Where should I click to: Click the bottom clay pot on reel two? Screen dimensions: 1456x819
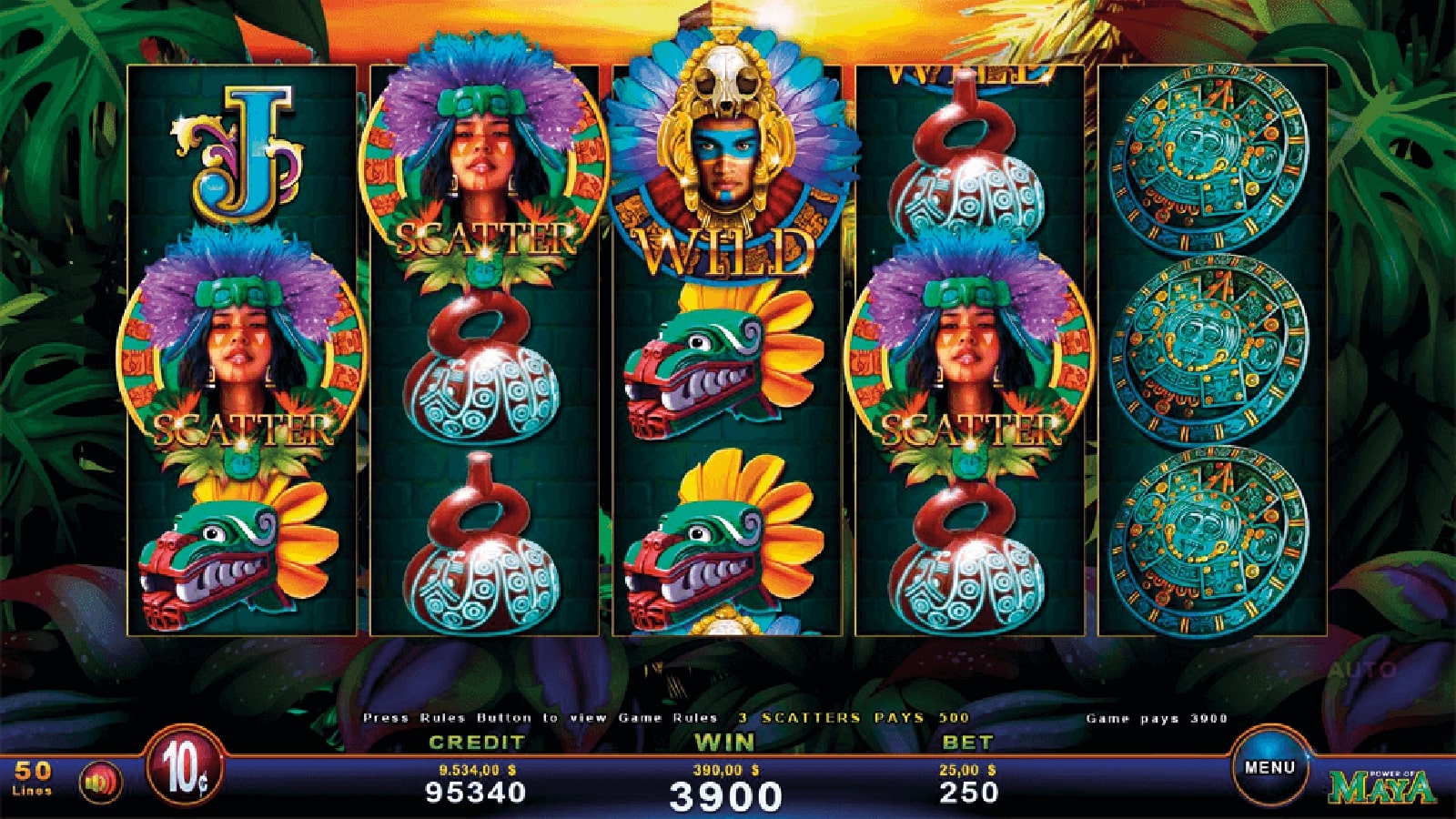pyautogui.click(x=483, y=543)
